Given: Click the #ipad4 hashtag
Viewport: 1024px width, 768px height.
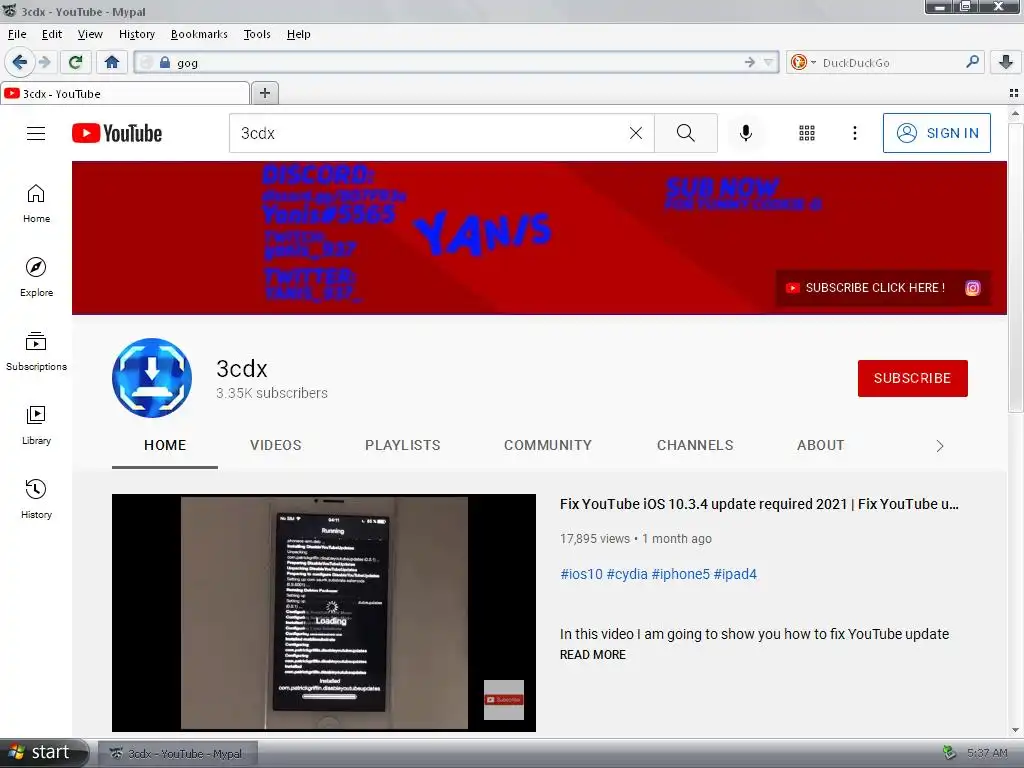Looking at the screenshot, I should [735, 574].
